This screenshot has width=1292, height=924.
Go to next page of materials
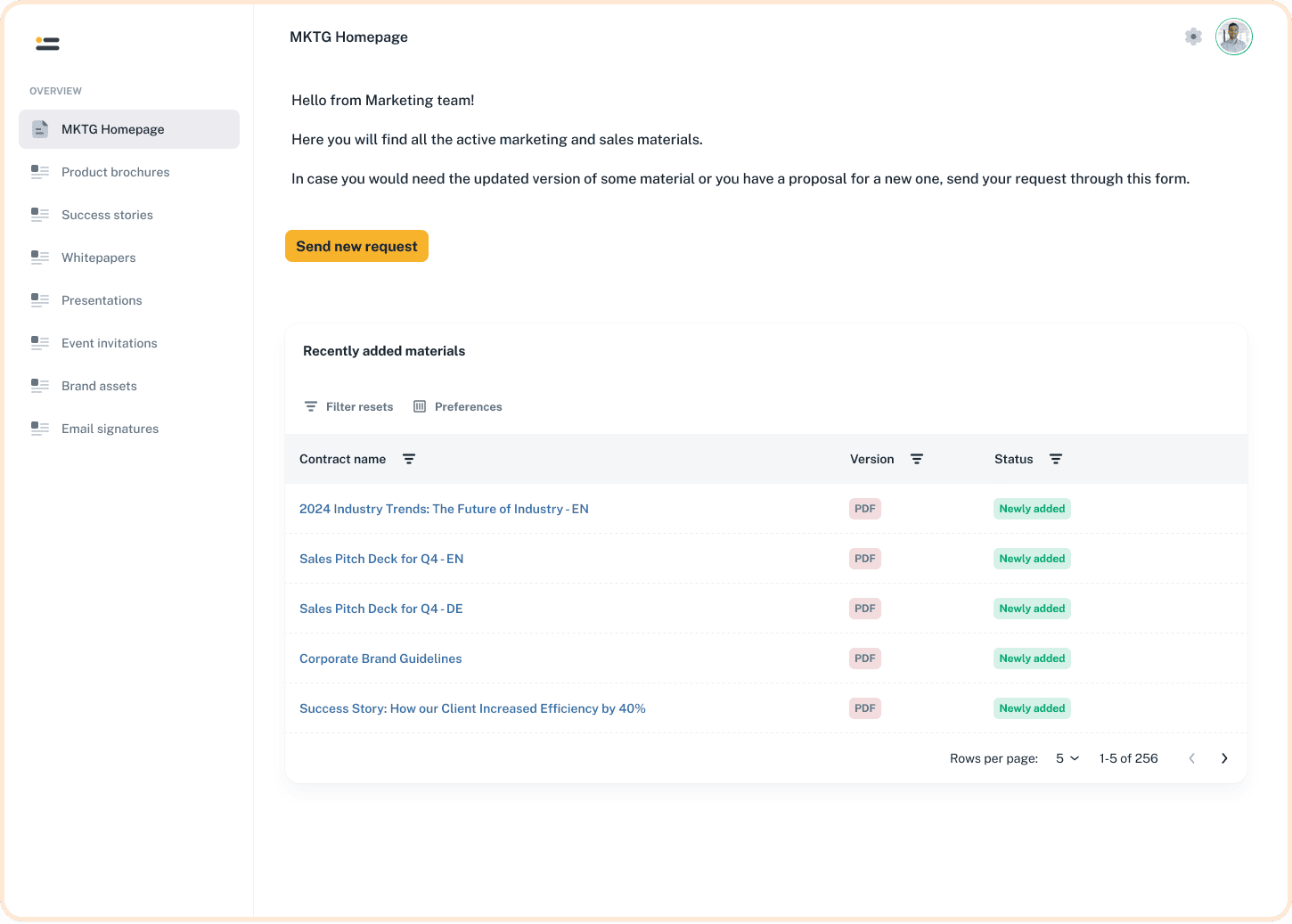pyautogui.click(x=1224, y=758)
